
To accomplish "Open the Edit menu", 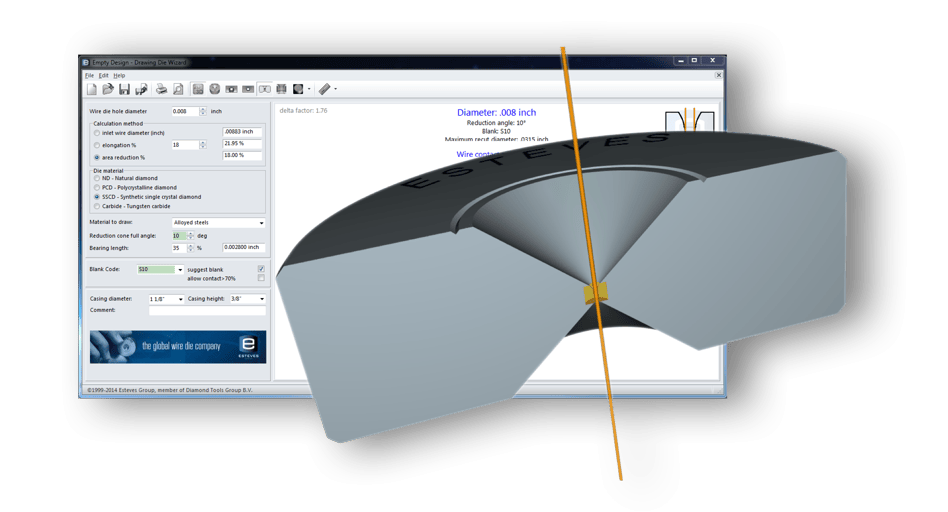I will coord(104,76).
